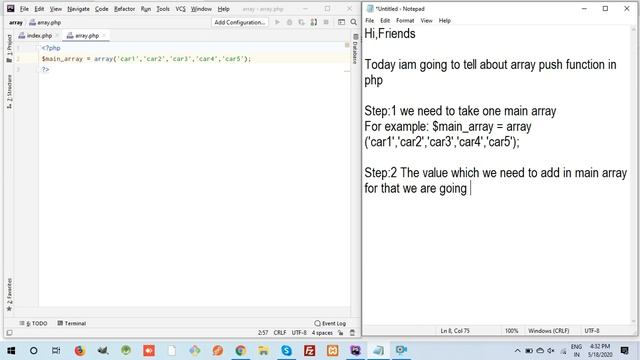
Task: Open Notepad File menu
Action: coord(369,20)
